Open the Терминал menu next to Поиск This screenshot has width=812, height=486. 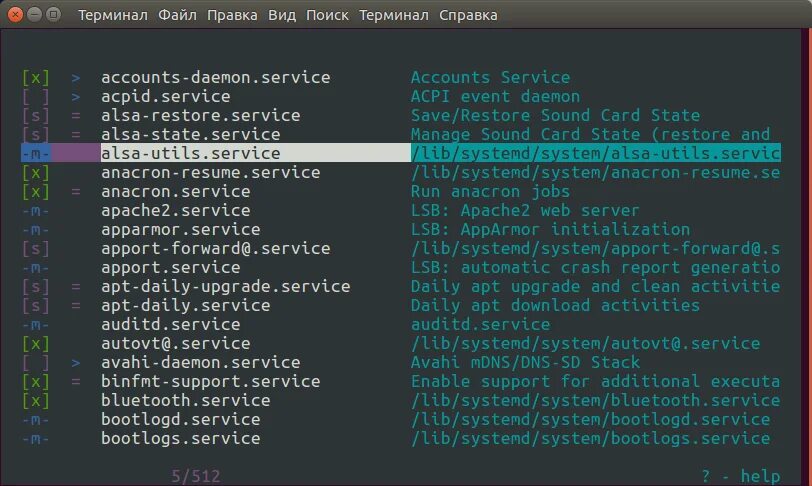[394, 15]
